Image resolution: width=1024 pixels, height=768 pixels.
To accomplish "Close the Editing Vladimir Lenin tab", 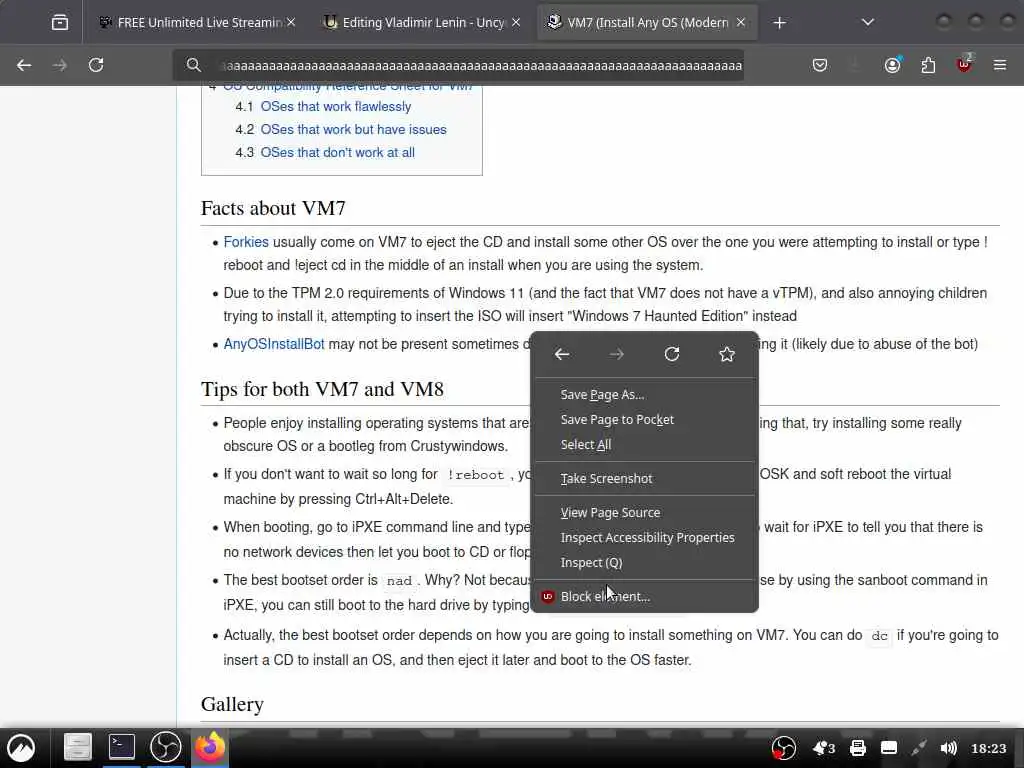I will coord(516,23).
